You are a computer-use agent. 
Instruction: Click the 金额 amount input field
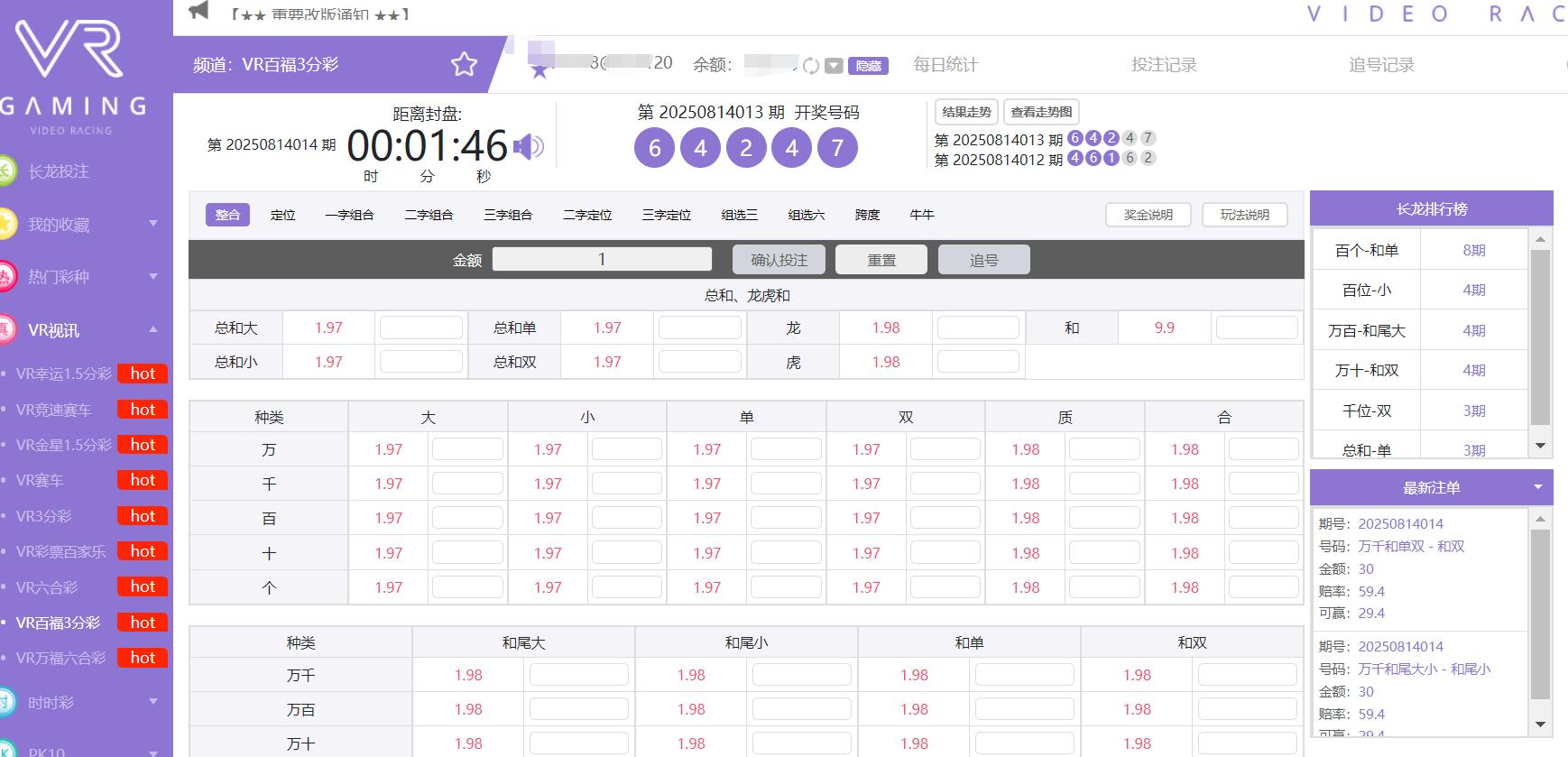[602, 260]
